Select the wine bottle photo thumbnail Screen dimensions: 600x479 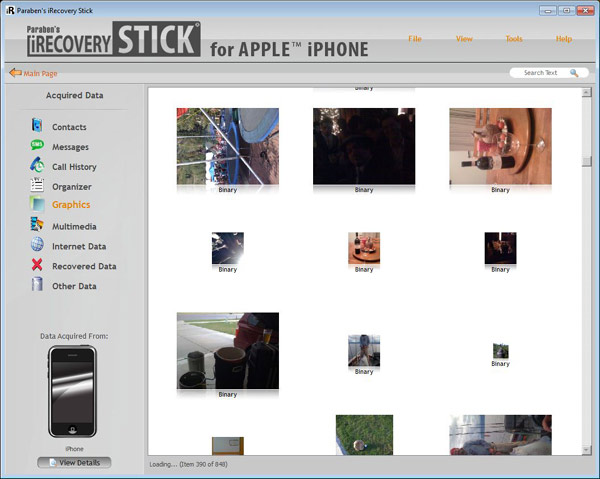(500, 146)
